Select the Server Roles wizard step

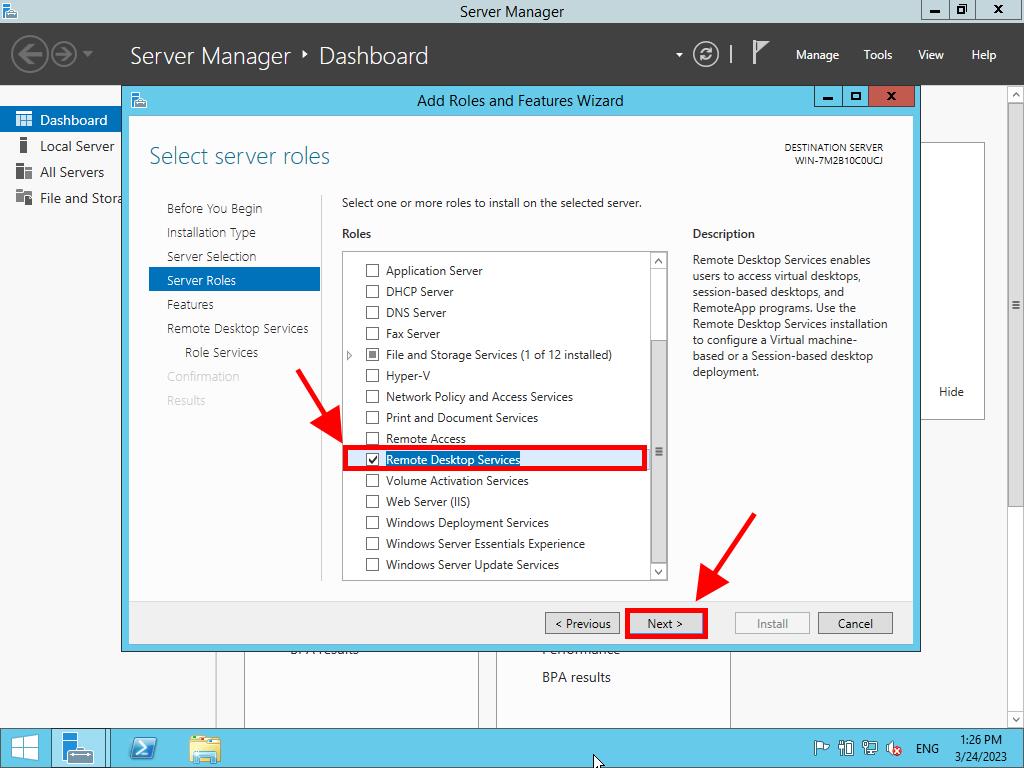(x=234, y=280)
